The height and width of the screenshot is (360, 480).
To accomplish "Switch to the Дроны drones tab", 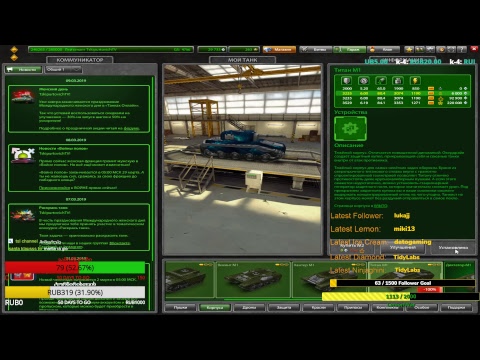I will click(x=249, y=307).
